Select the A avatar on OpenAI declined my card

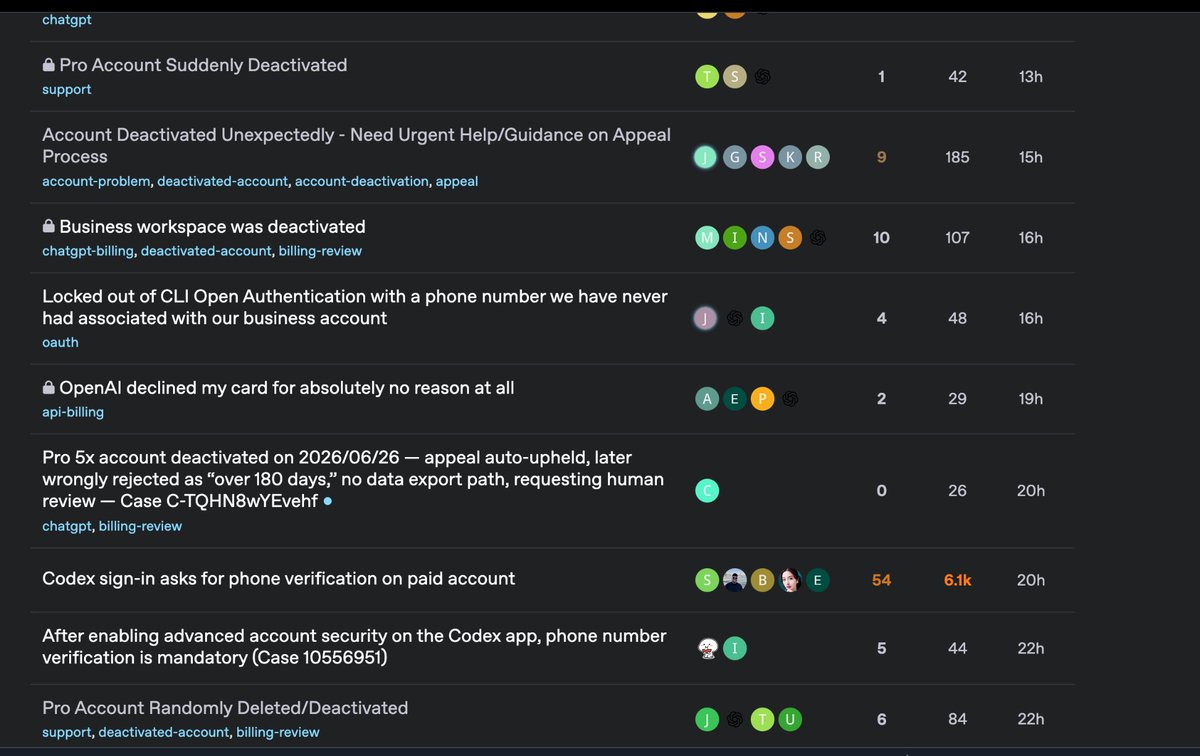707,399
